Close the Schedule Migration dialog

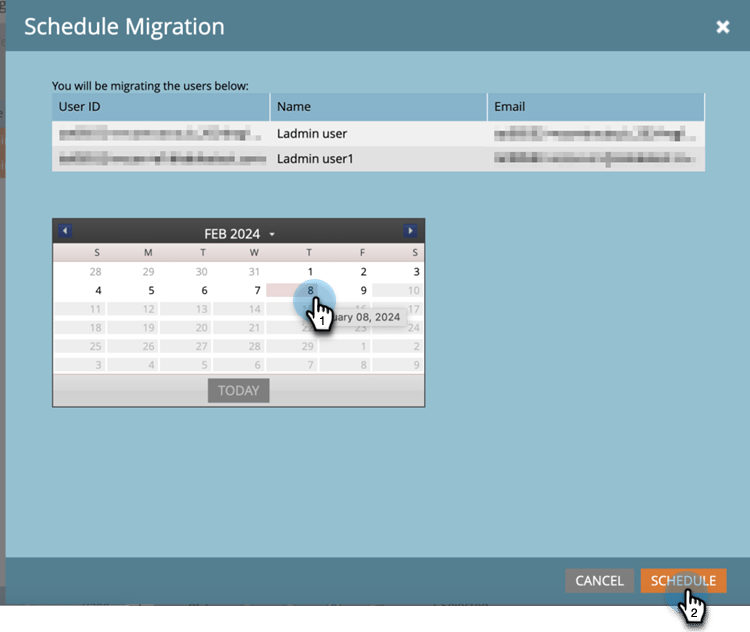pyautogui.click(x=722, y=27)
